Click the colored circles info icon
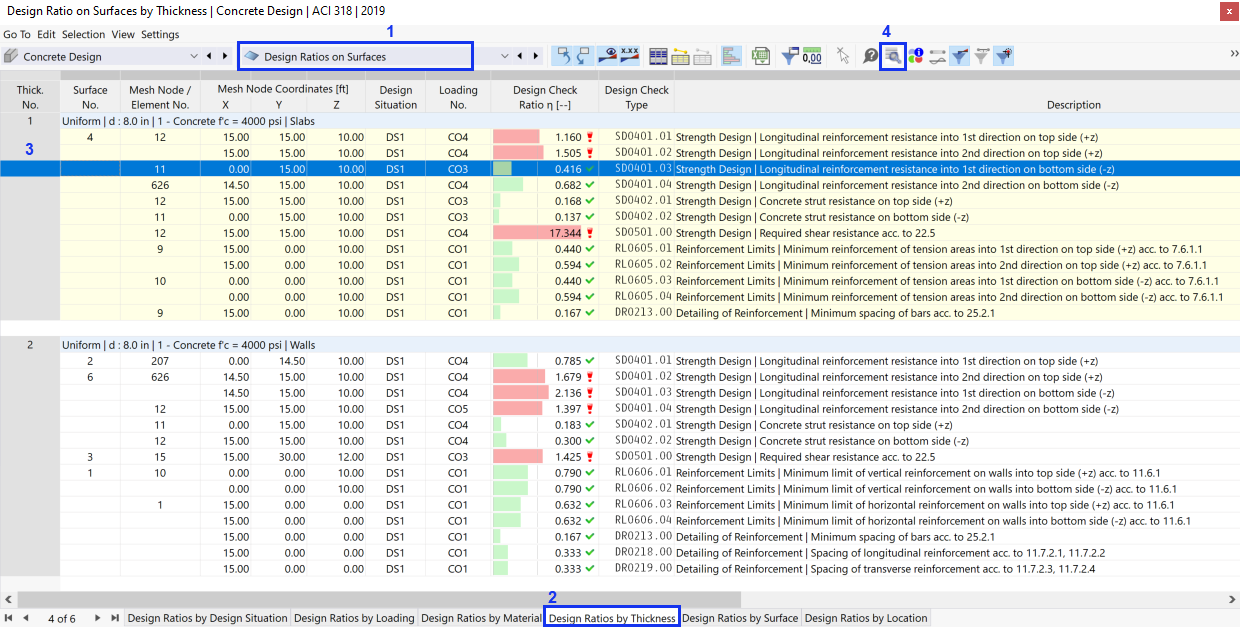 pos(915,57)
